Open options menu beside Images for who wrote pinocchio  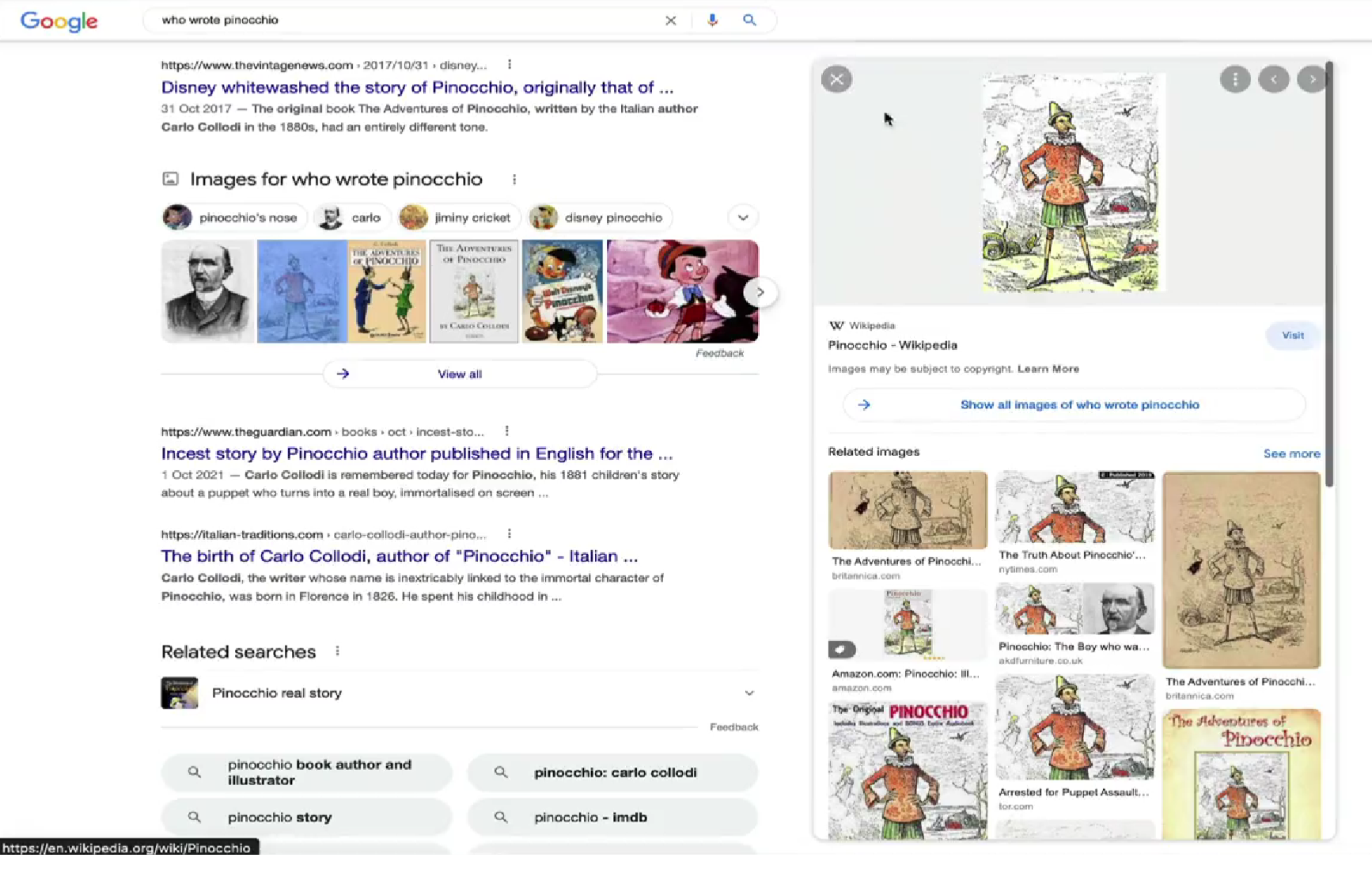click(x=514, y=180)
